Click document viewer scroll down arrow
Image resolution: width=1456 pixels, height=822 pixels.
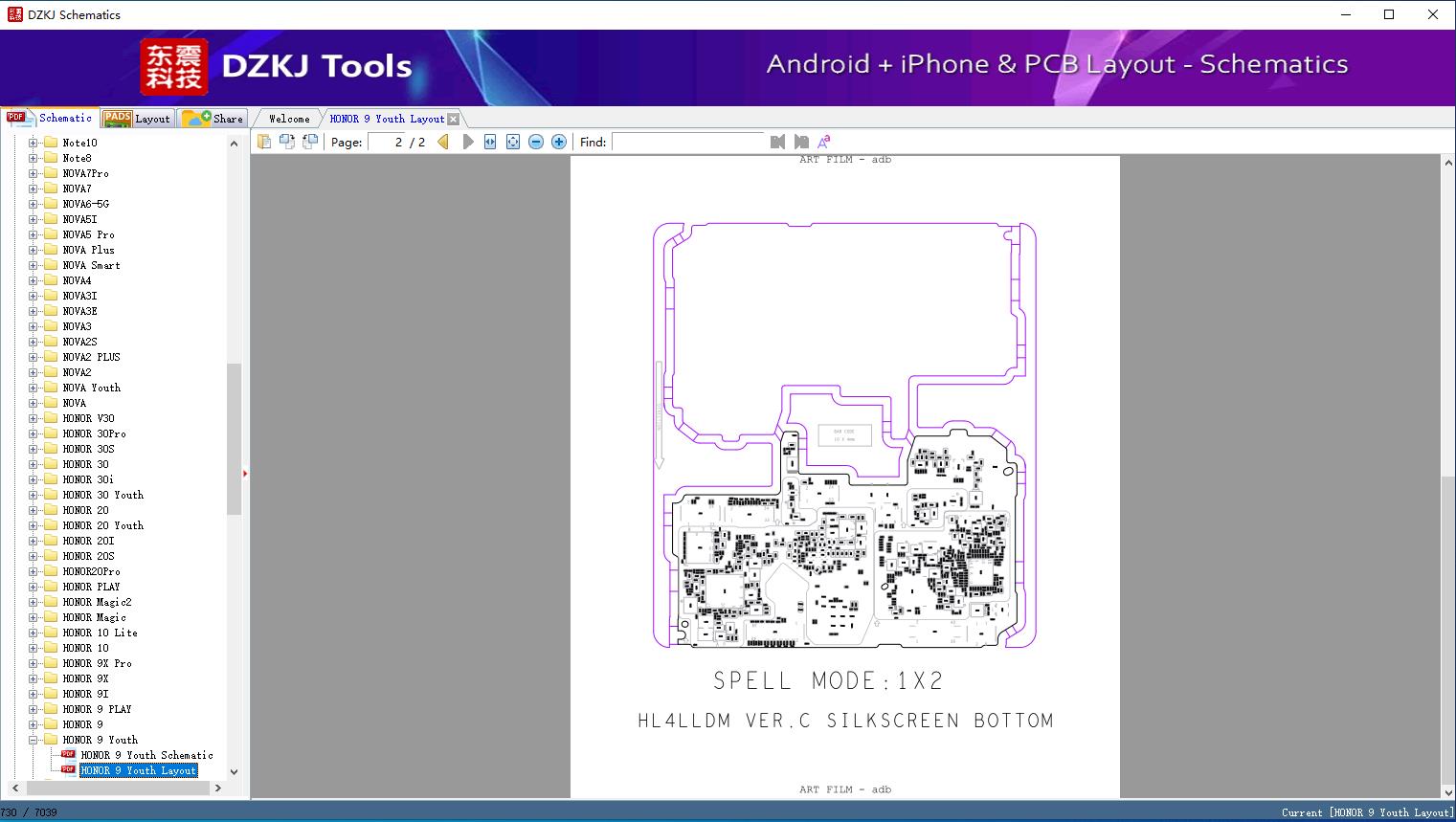pos(1447,791)
